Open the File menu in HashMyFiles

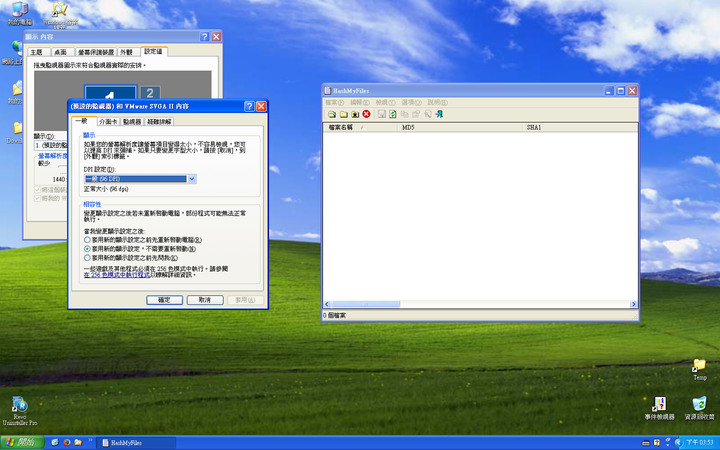[x=334, y=102]
